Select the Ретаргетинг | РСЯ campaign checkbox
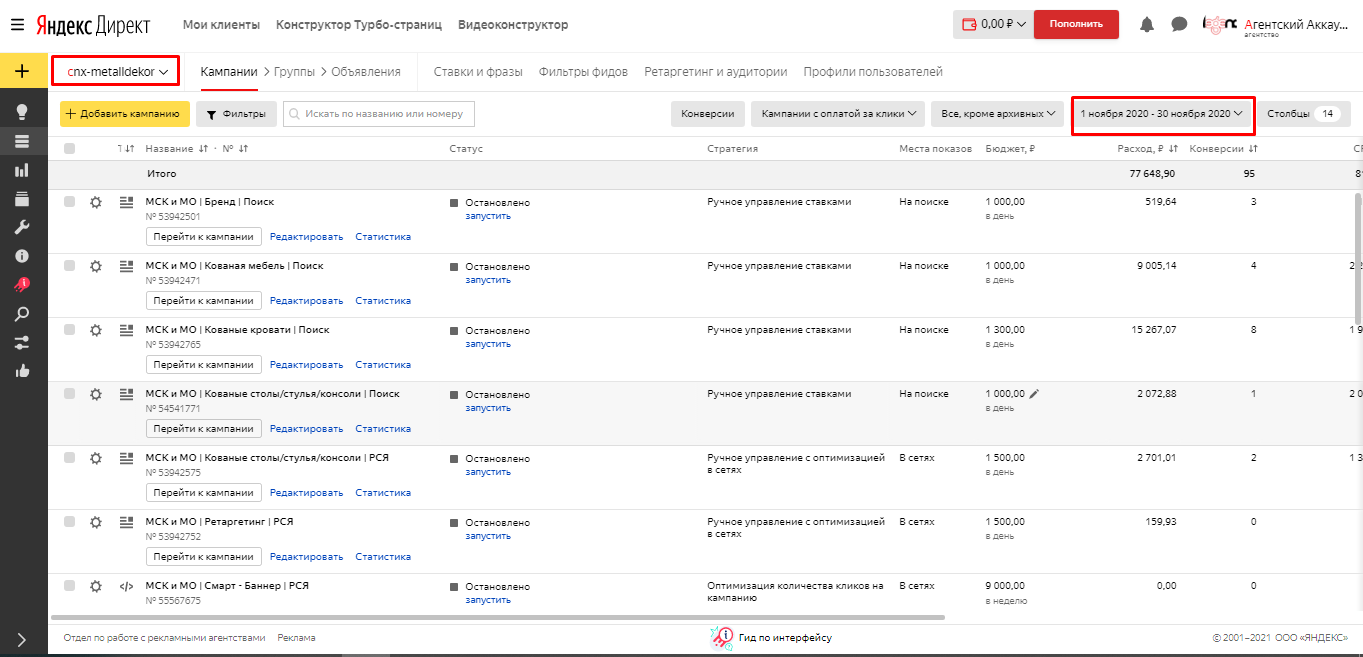The image size is (1363, 657). click(x=69, y=522)
